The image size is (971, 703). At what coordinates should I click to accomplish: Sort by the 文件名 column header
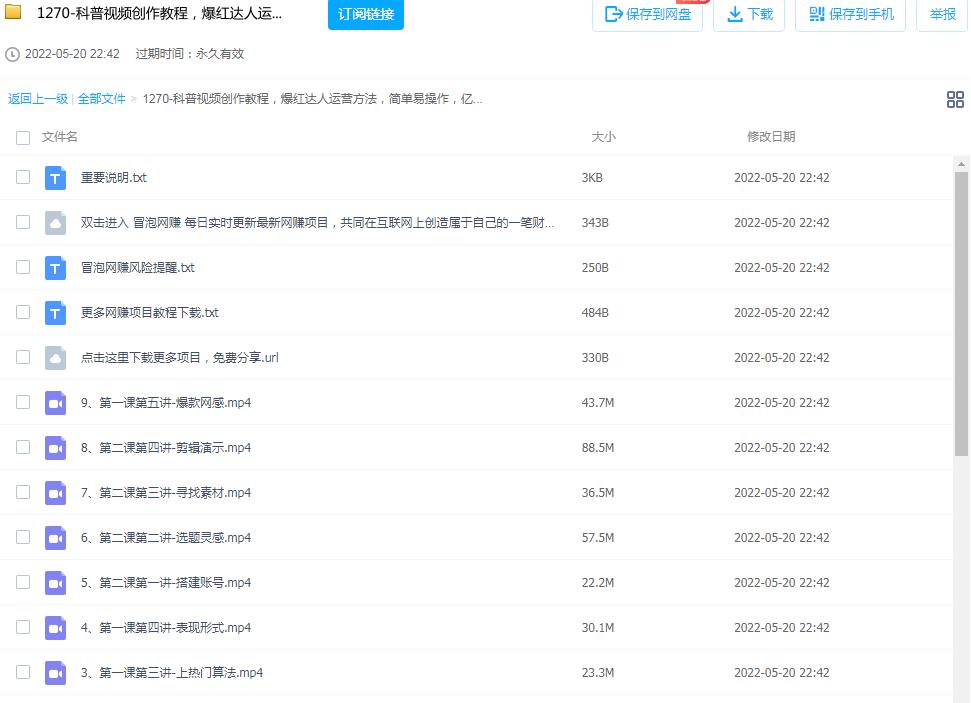tap(59, 137)
